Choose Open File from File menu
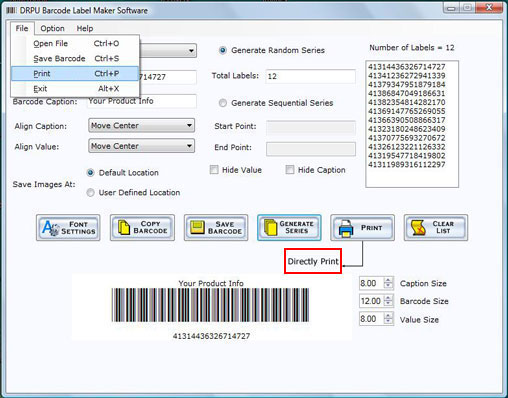The image size is (508, 398). (x=75, y=44)
